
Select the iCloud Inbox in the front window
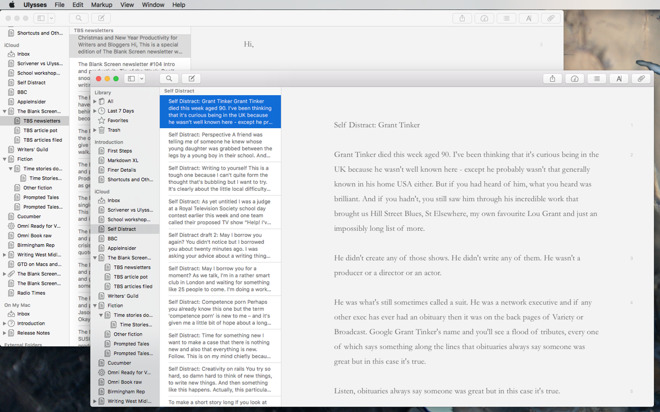114,200
